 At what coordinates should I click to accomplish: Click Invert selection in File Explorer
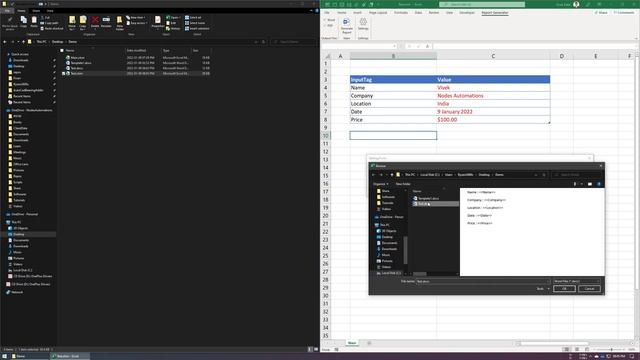pyautogui.click(x=197, y=29)
